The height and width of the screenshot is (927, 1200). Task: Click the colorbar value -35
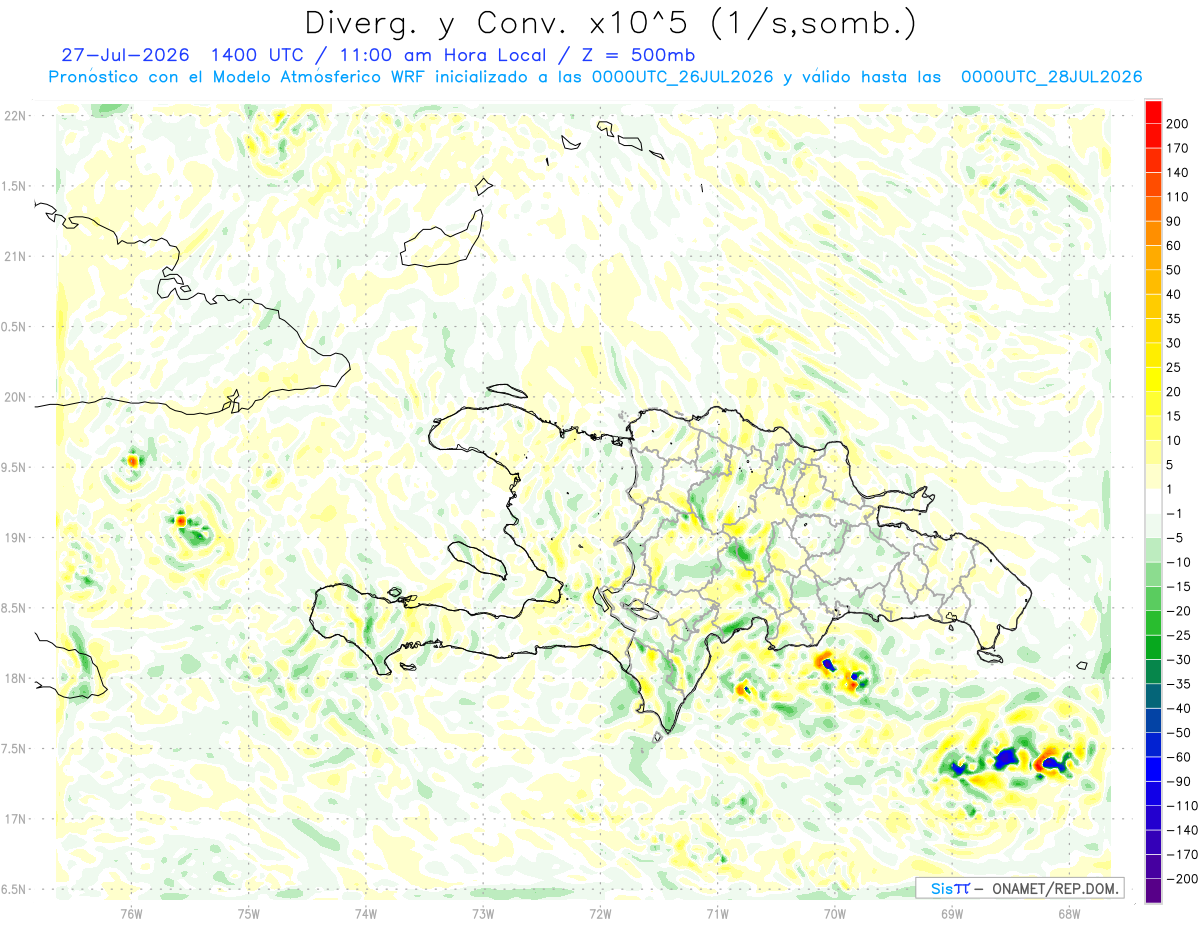[1178, 684]
